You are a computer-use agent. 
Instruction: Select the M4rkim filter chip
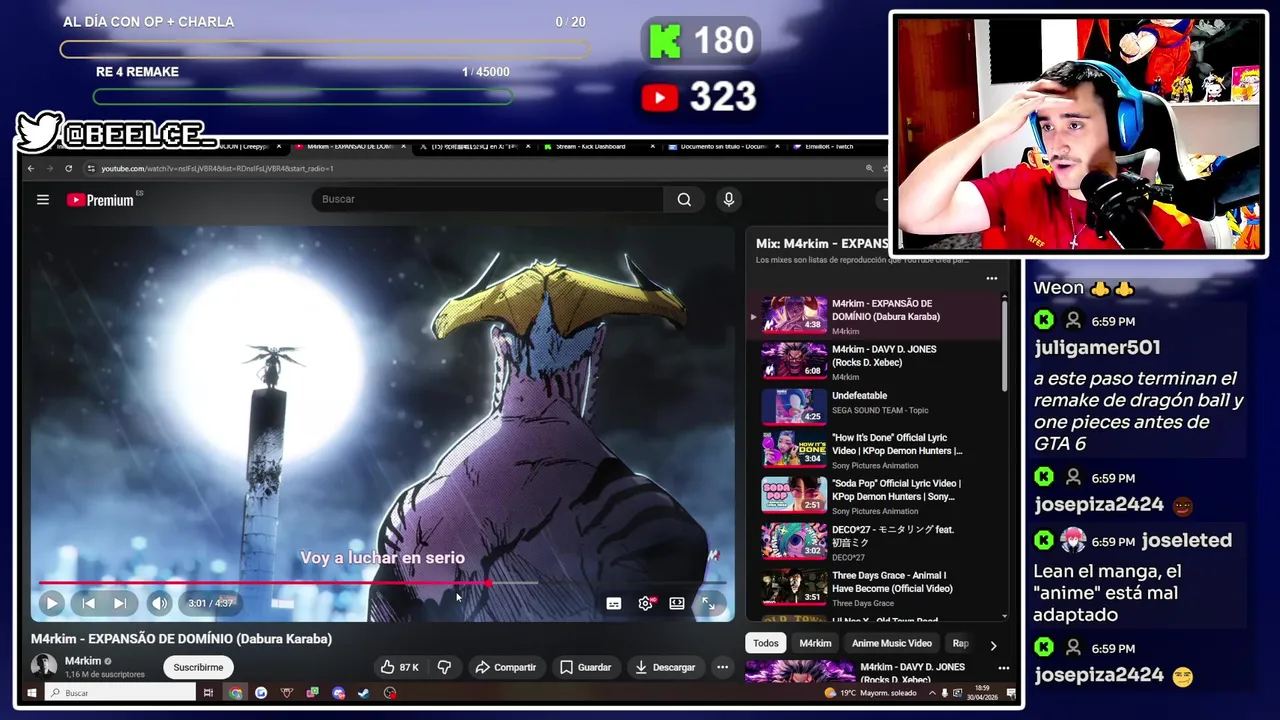(x=815, y=643)
